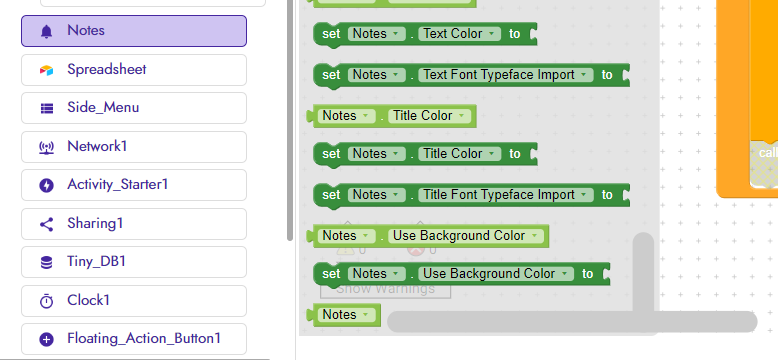Click the component list's vertical scrollbar
Image resolution: width=778 pixels, height=360 pixels.
pos(290,120)
